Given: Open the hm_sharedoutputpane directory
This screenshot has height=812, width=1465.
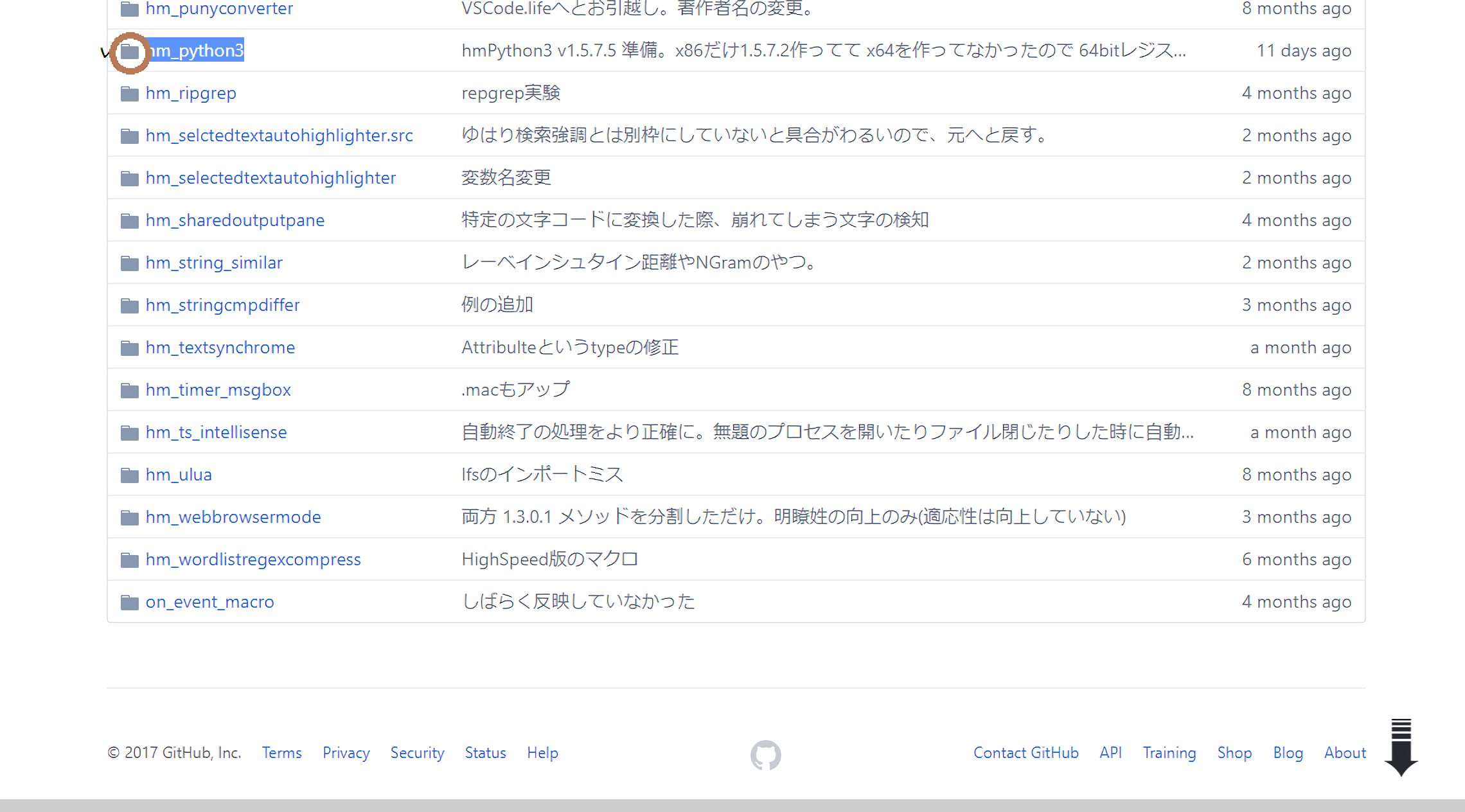Looking at the screenshot, I should point(235,220).
